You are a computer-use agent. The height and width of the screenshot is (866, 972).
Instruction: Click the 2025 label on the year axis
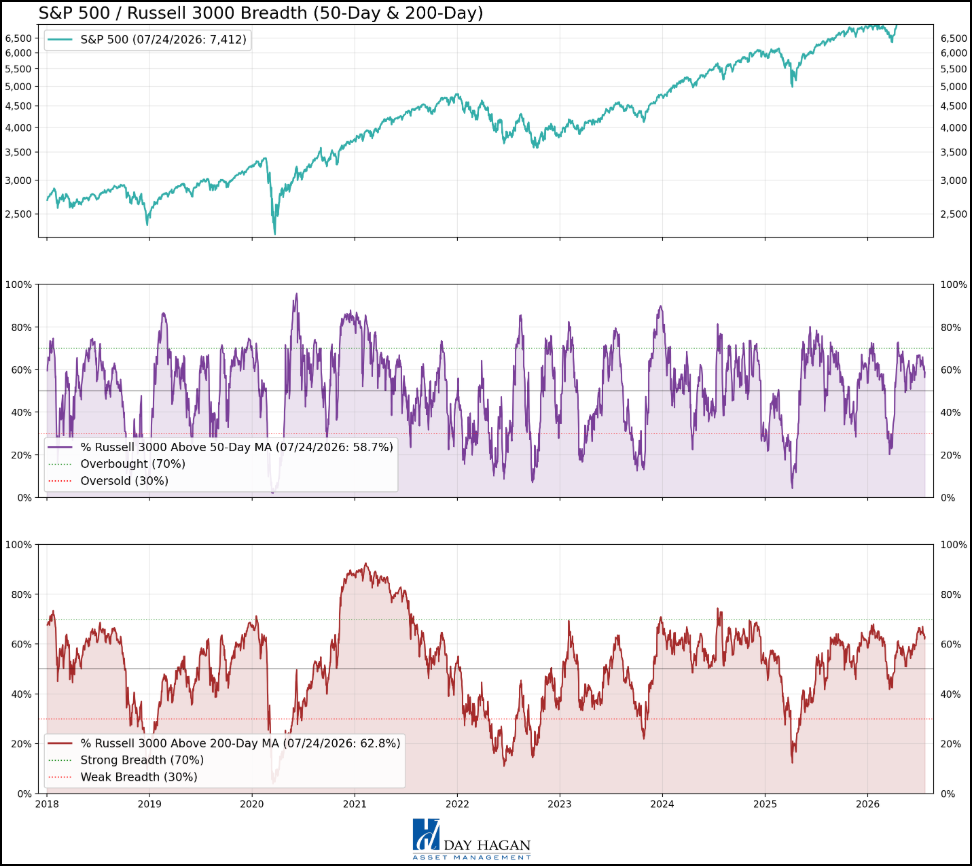(x=765, y=805)
